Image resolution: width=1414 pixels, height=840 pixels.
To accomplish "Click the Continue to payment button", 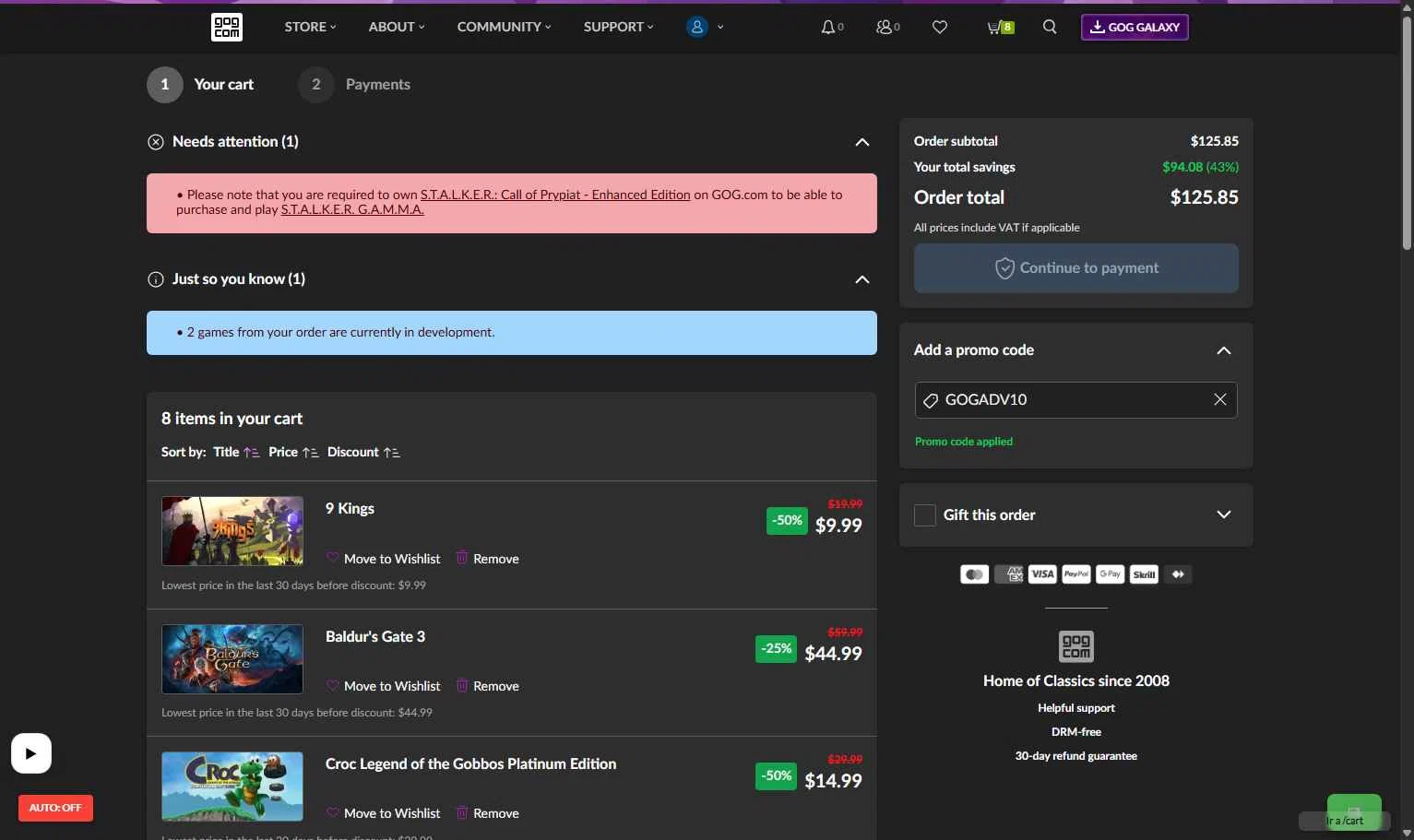I will tap(1076, 268).
